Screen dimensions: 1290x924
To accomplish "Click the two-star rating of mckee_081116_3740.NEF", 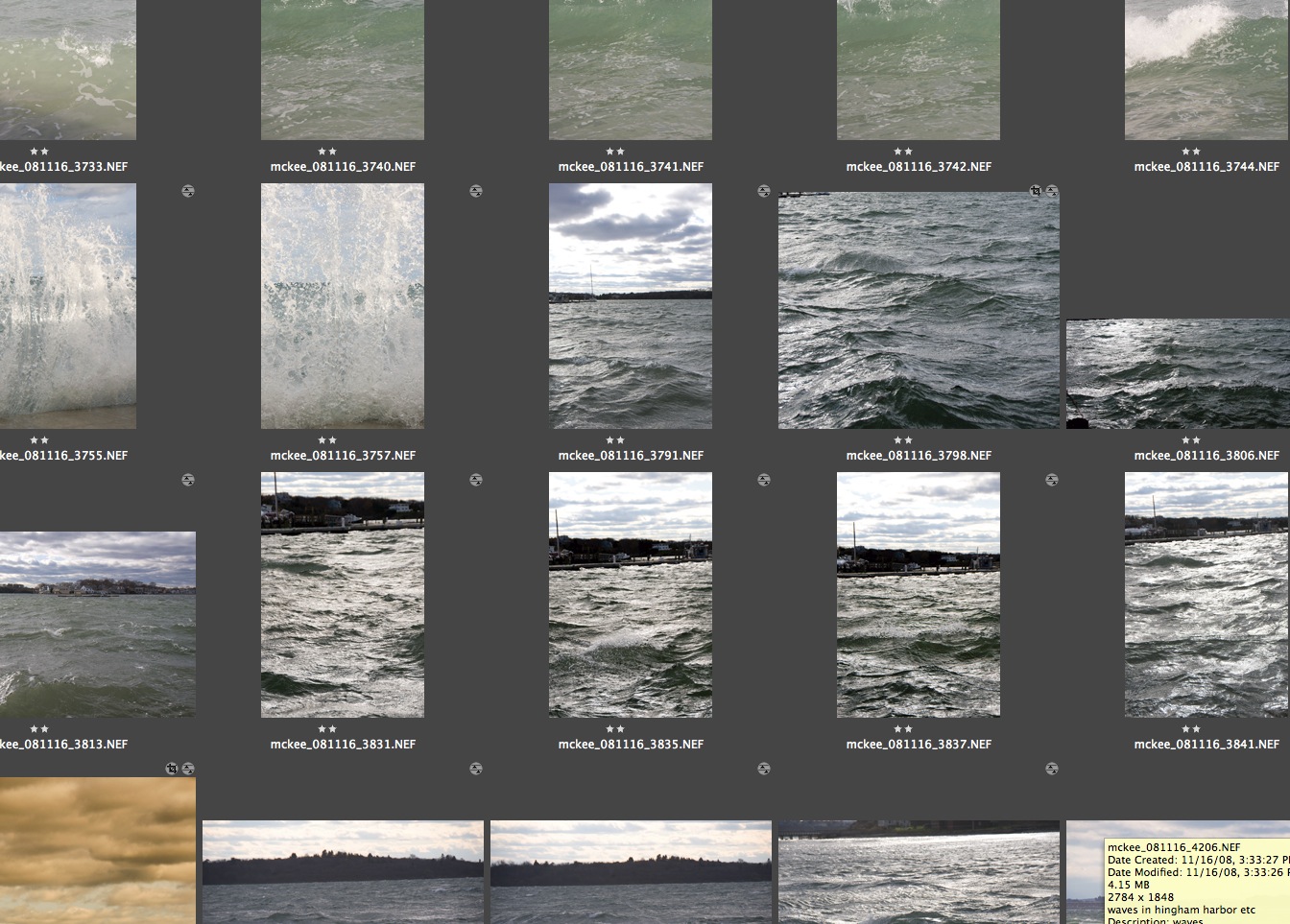I will (x=327, y=152).
